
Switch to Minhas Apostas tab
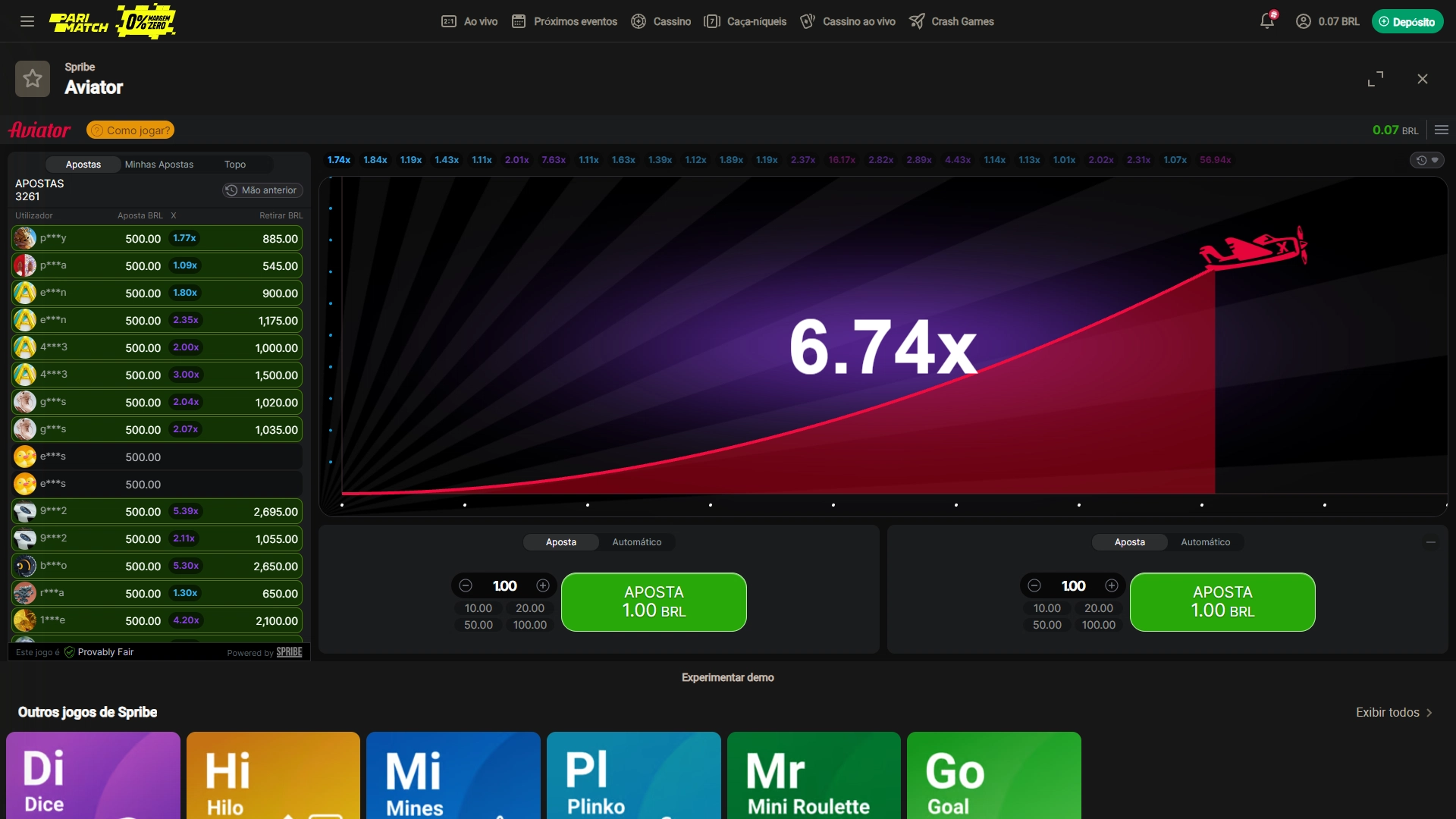tap(159, 165)
